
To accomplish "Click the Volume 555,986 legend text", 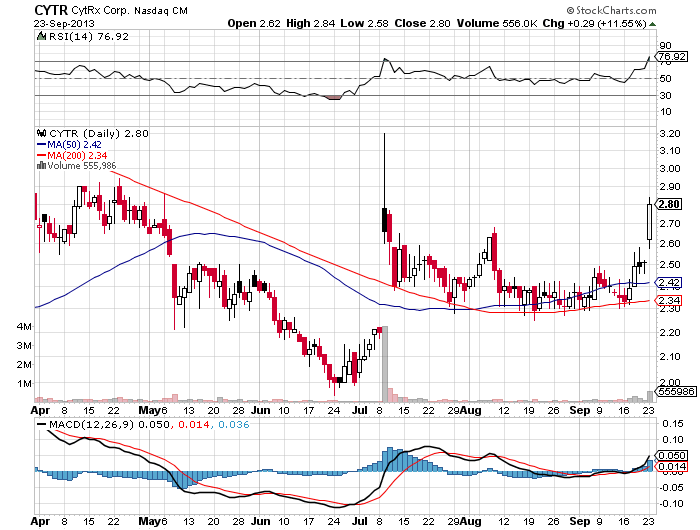I will tap(82, 166).
